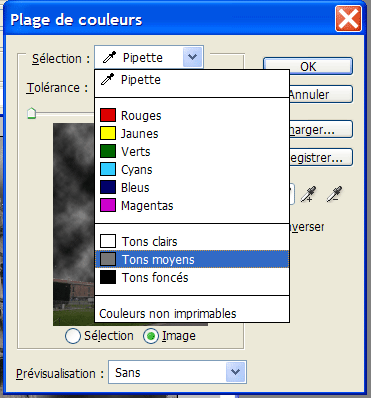Select Verts from the color list
The image size is (371, 398).
click(x=192, y=151)
